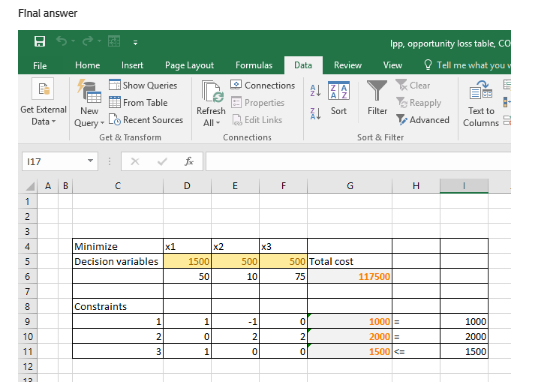Click Advanced filter button
Image resolution: width=542 pixels, height=391 pixels.
point(423,120)
